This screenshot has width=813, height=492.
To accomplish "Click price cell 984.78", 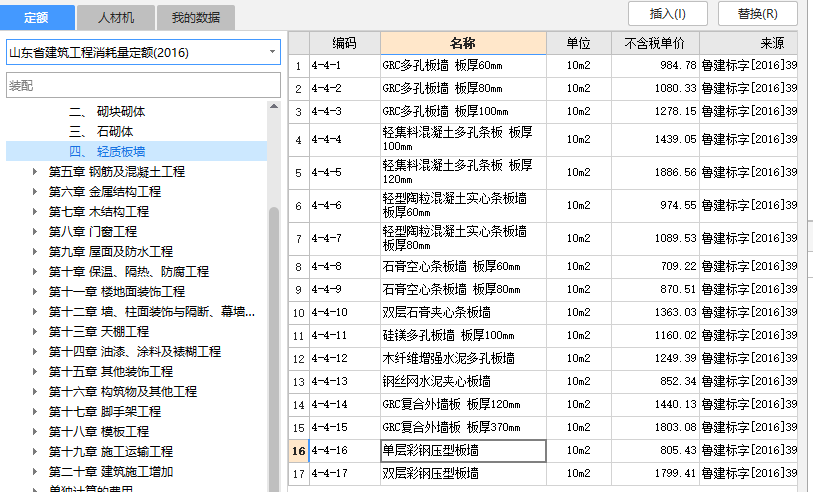I will [655, 66].
